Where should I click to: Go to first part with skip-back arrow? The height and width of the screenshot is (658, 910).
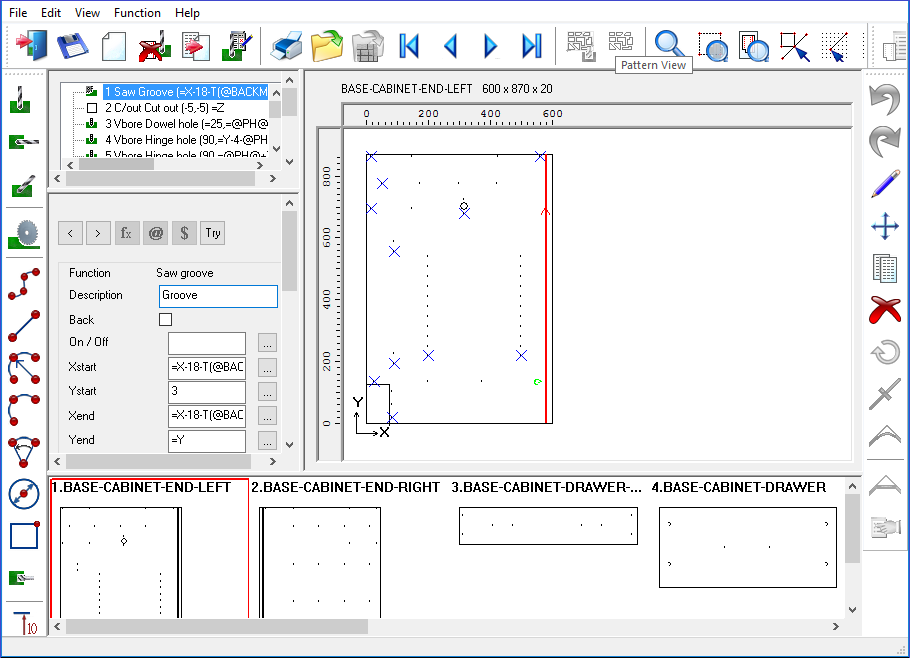(410, 46)
